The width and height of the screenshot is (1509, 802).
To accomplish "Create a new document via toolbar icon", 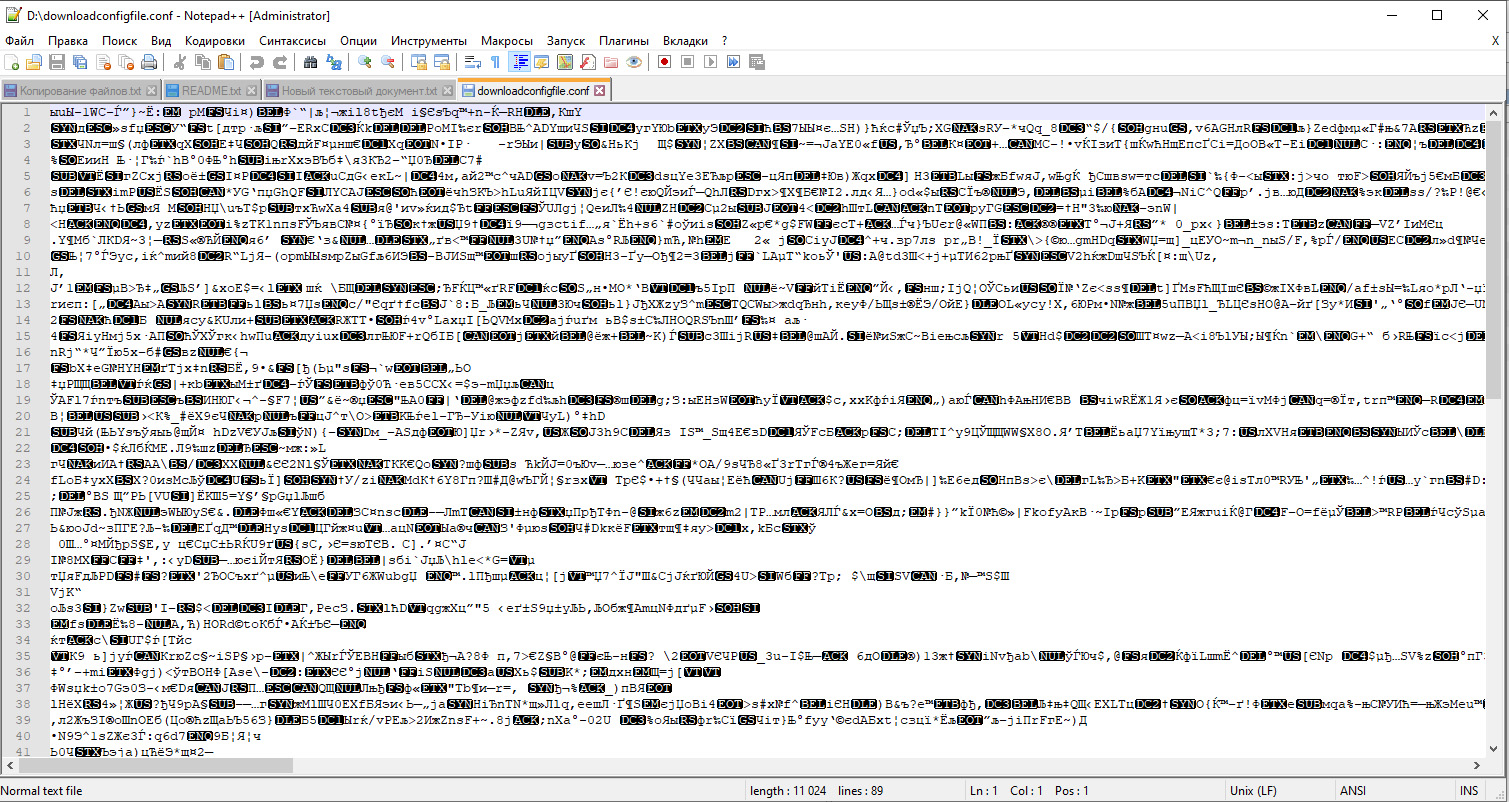I will [x=11, y=62].
